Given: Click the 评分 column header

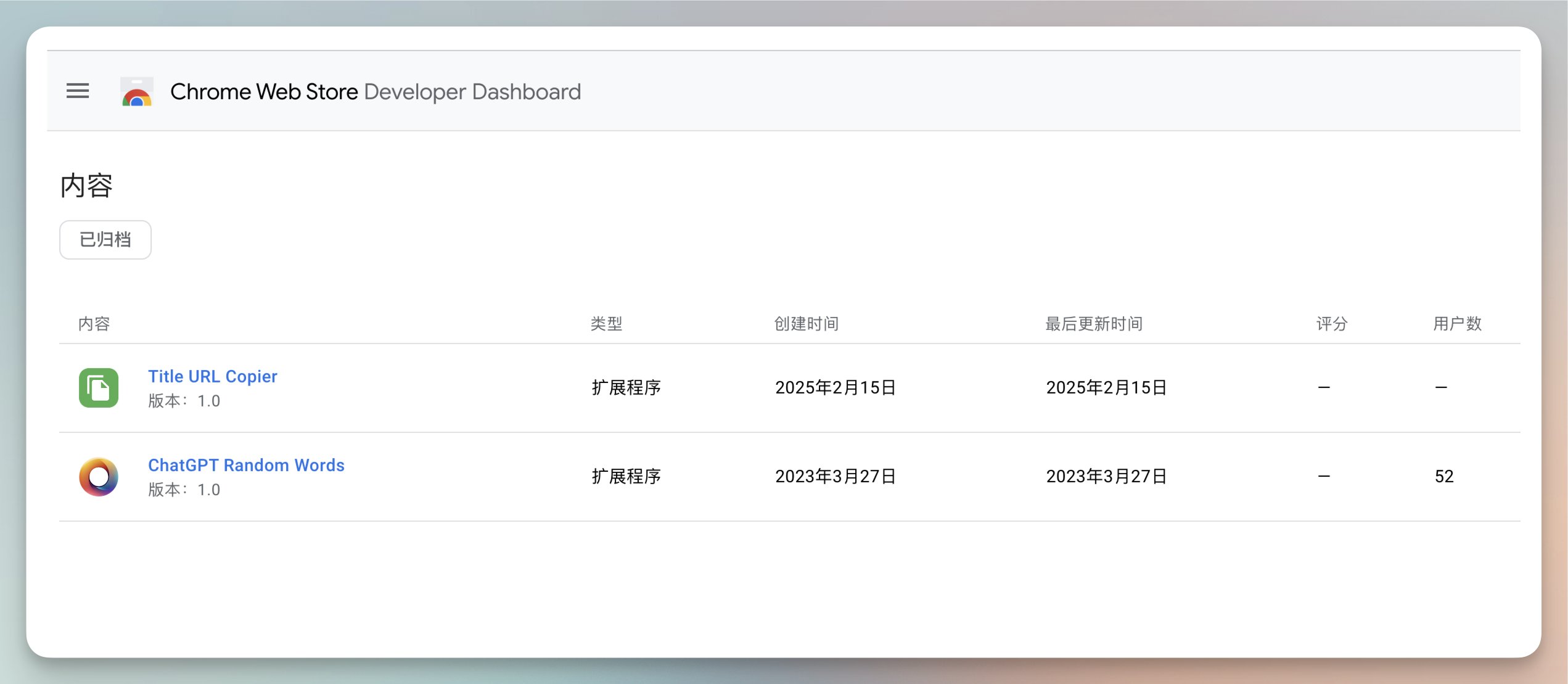Looking at the screenshot, I should click(1332, 324).
